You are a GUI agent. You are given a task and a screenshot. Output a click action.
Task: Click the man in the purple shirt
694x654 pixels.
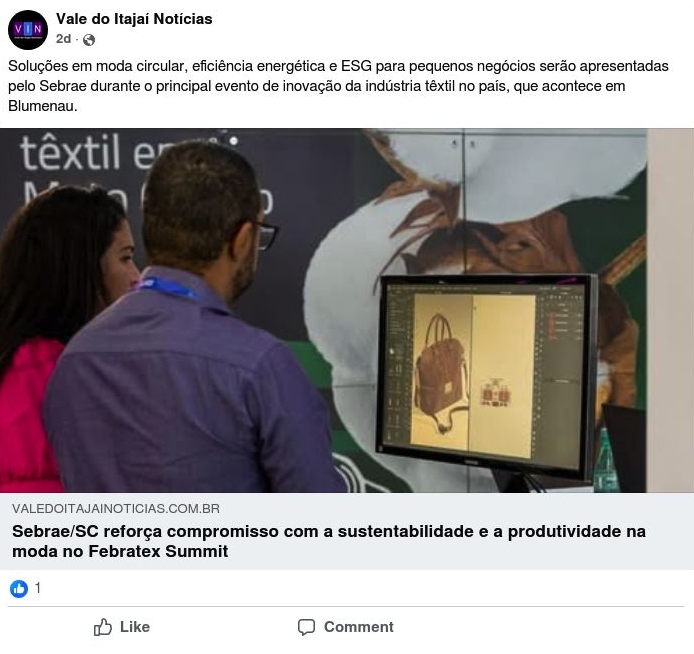(195, 319)
